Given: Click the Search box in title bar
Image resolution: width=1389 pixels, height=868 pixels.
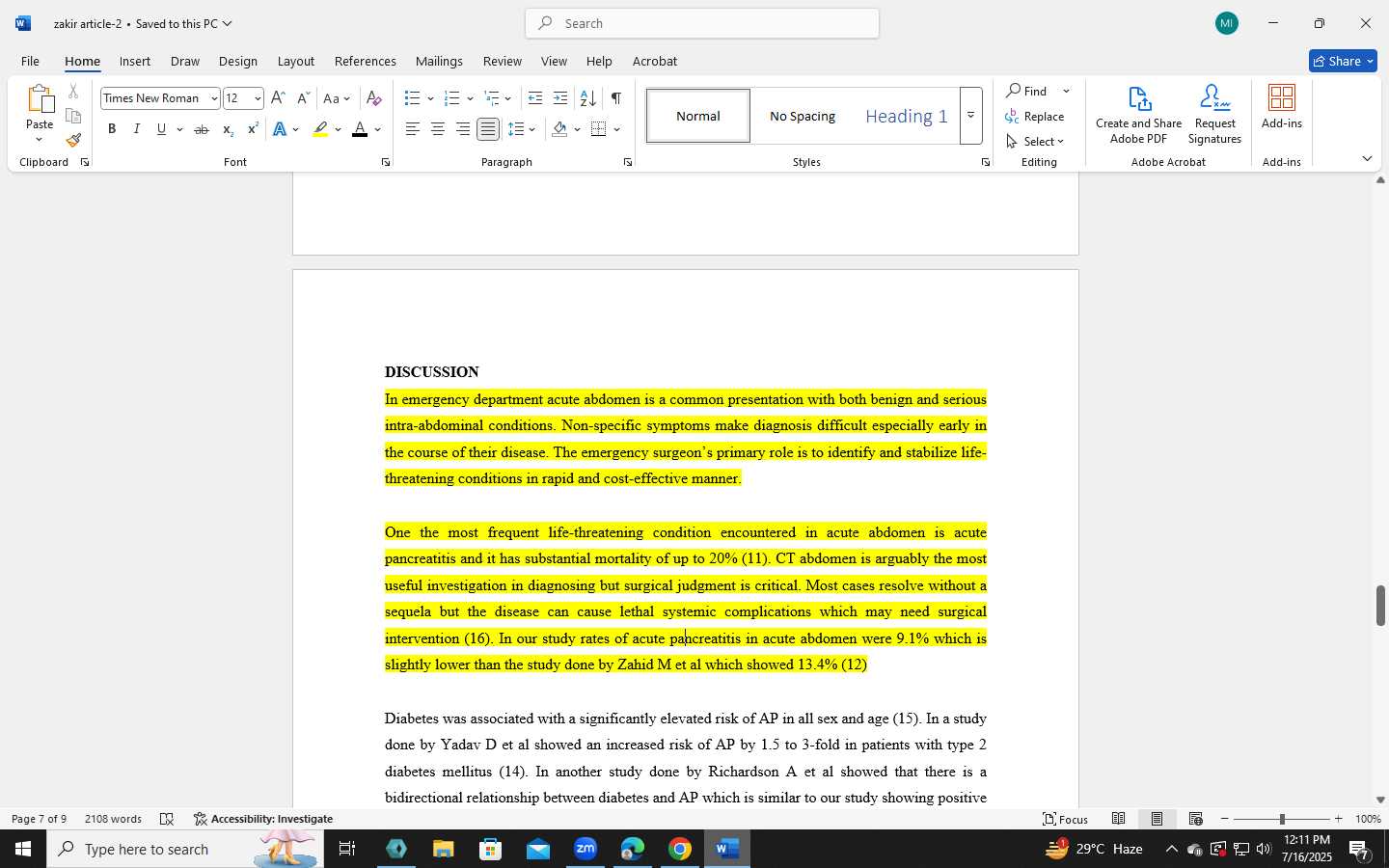Looking at the screenshot, I should (x=702, y=23).
